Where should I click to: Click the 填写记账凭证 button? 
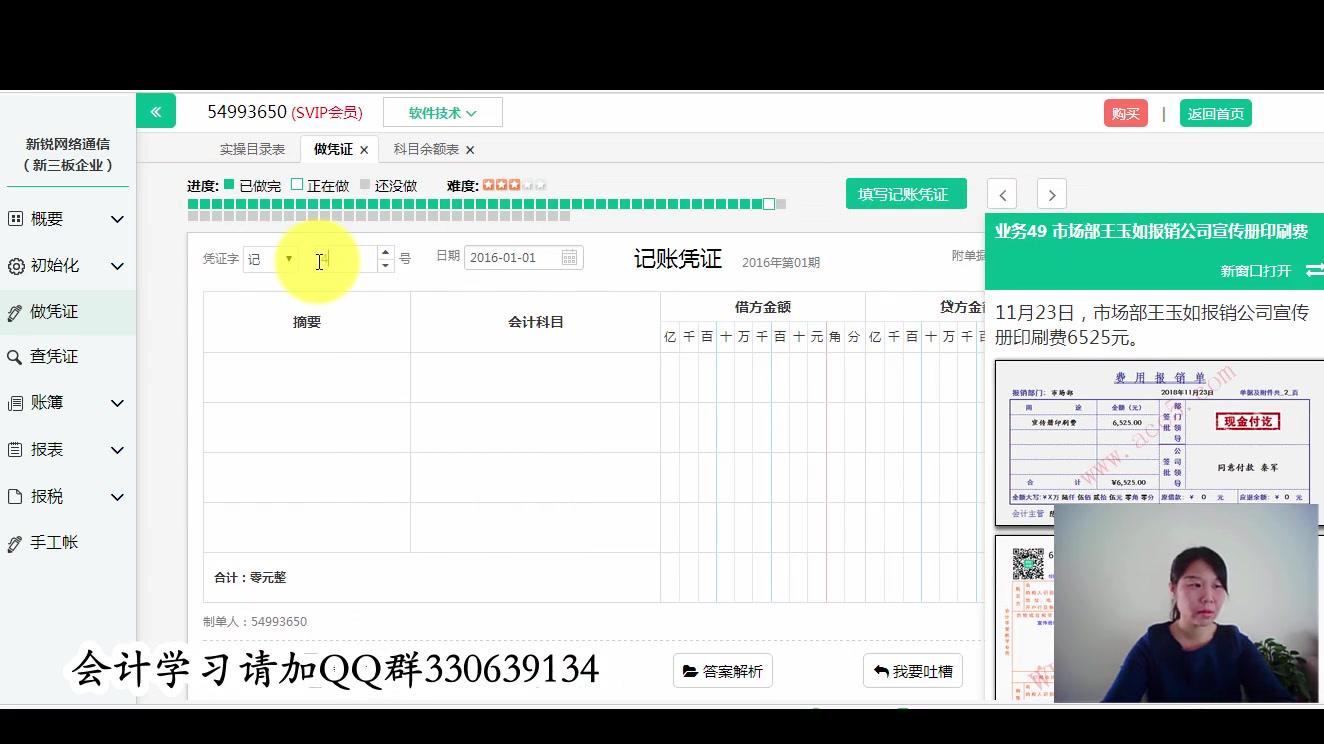(x=905, y=193)
